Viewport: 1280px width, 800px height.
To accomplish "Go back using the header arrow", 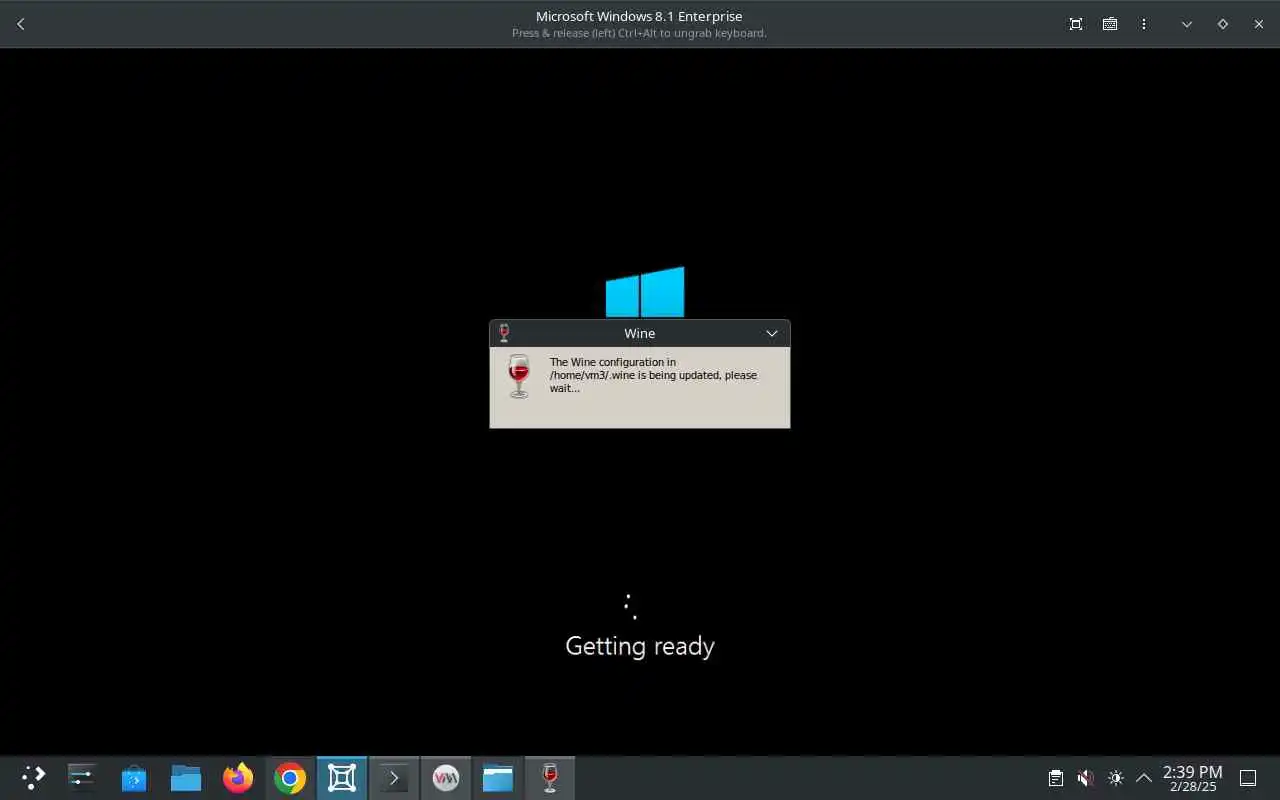I will (21, 24).
